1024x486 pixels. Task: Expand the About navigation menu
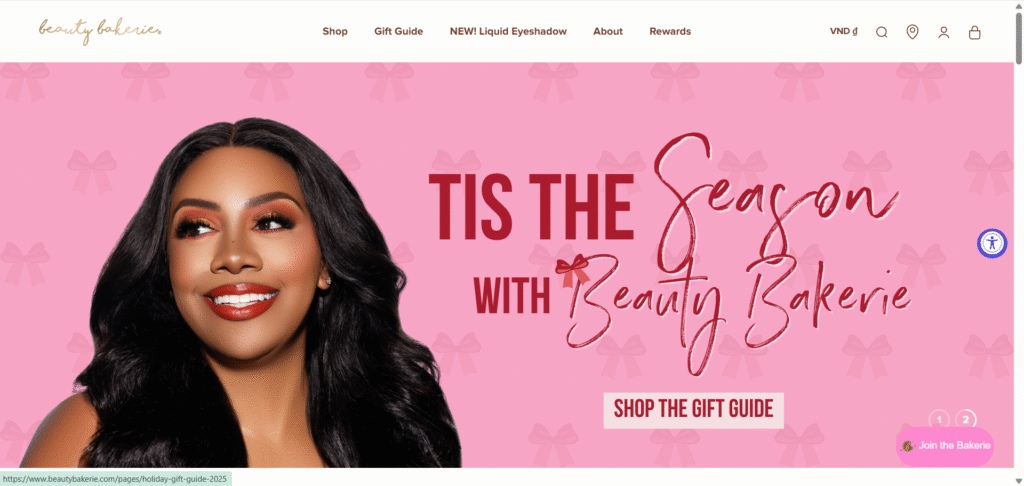tap(608, 31)
